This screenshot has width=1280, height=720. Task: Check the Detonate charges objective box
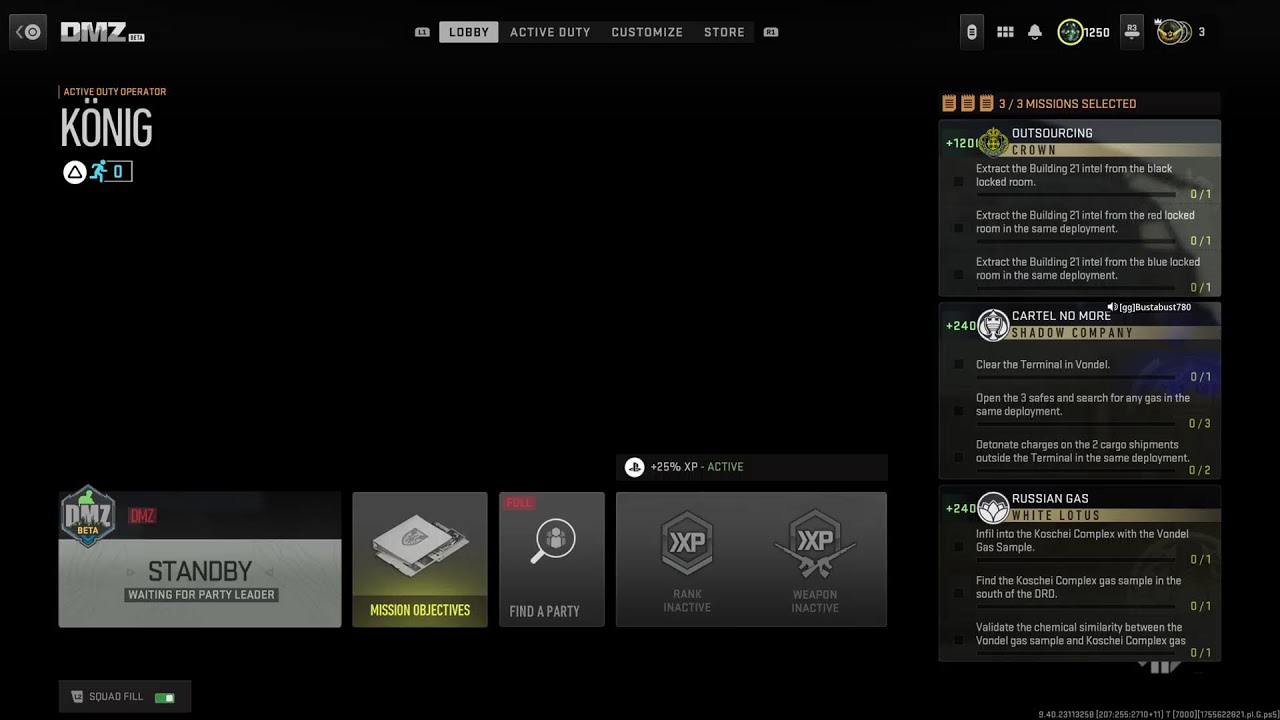[958, 458]
